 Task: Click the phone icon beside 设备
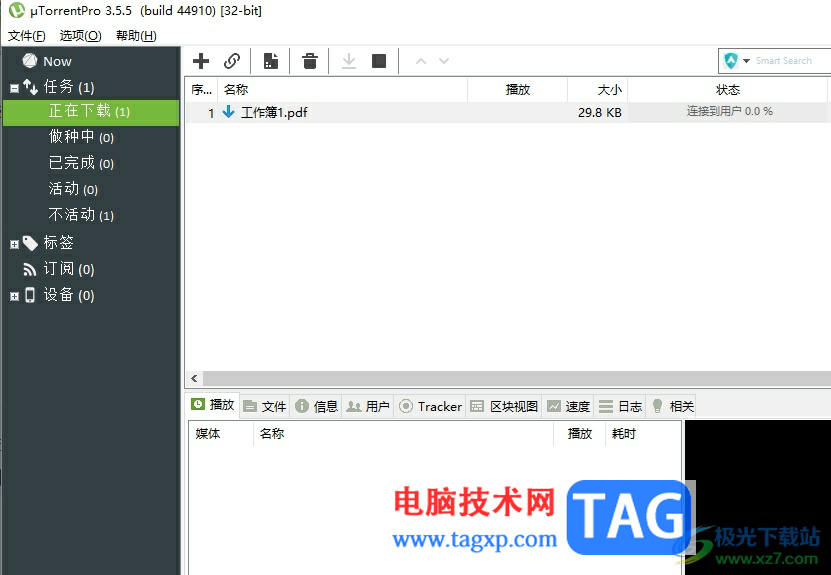click(30, 295)
